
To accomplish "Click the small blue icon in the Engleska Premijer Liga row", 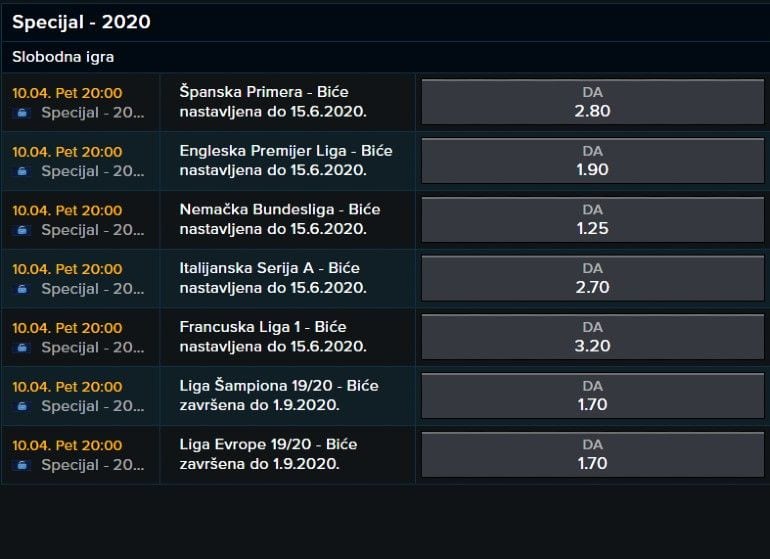I will [x=22, y=171].
